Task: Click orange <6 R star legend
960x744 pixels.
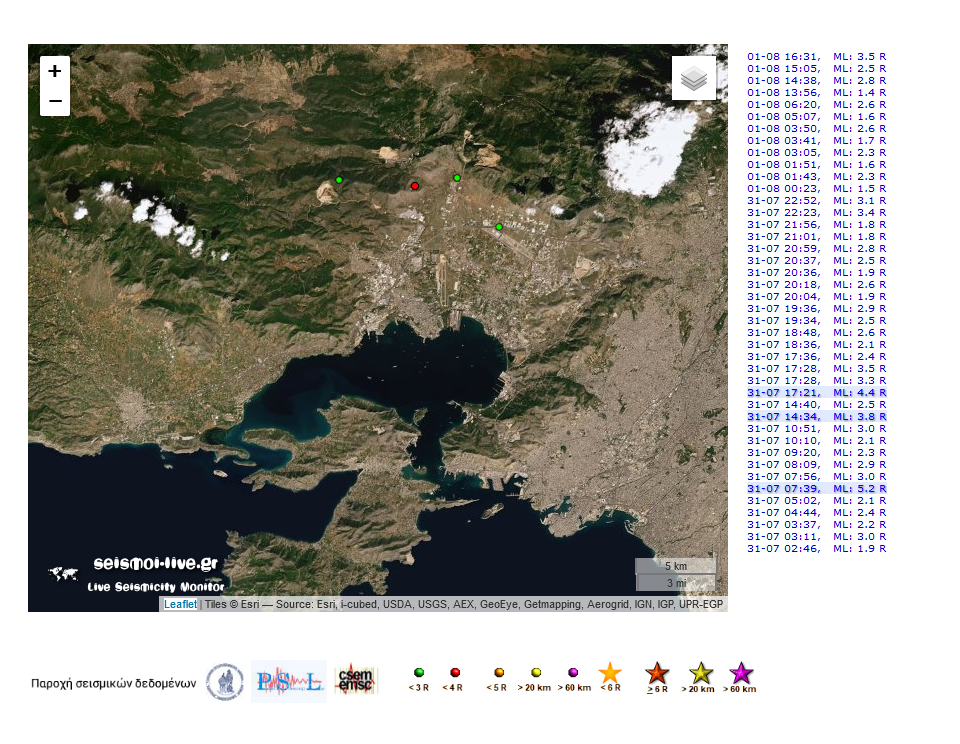Action: pyautogui.click(x=610, y=672)
